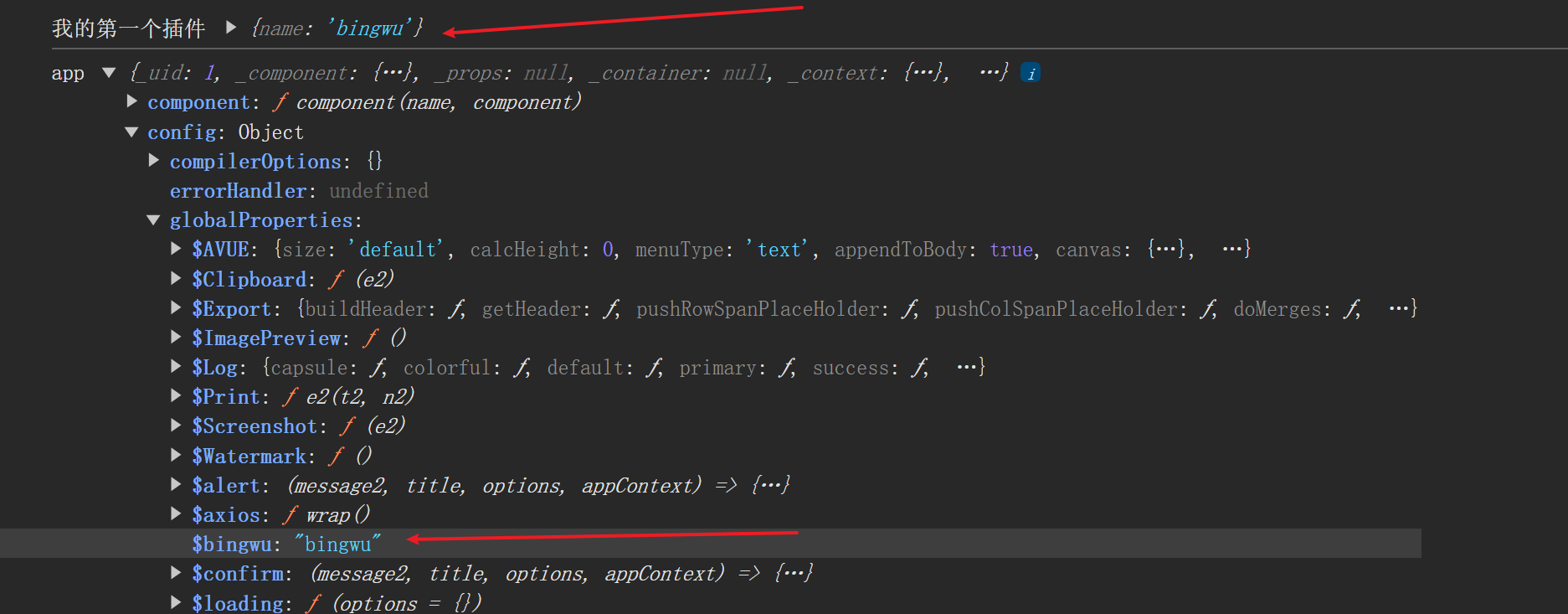
Task: Collapse the config Object node
Action: (x=131, y=132)
